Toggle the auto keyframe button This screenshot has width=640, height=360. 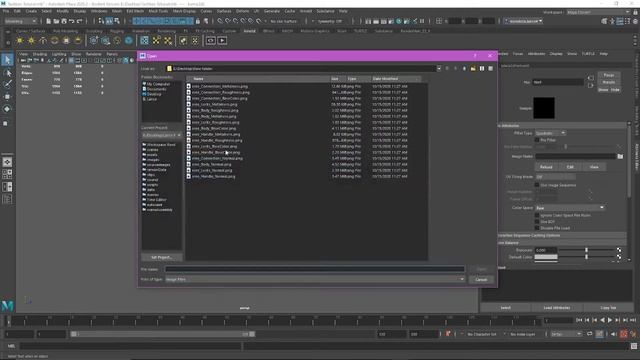click(x=624, y=334)
